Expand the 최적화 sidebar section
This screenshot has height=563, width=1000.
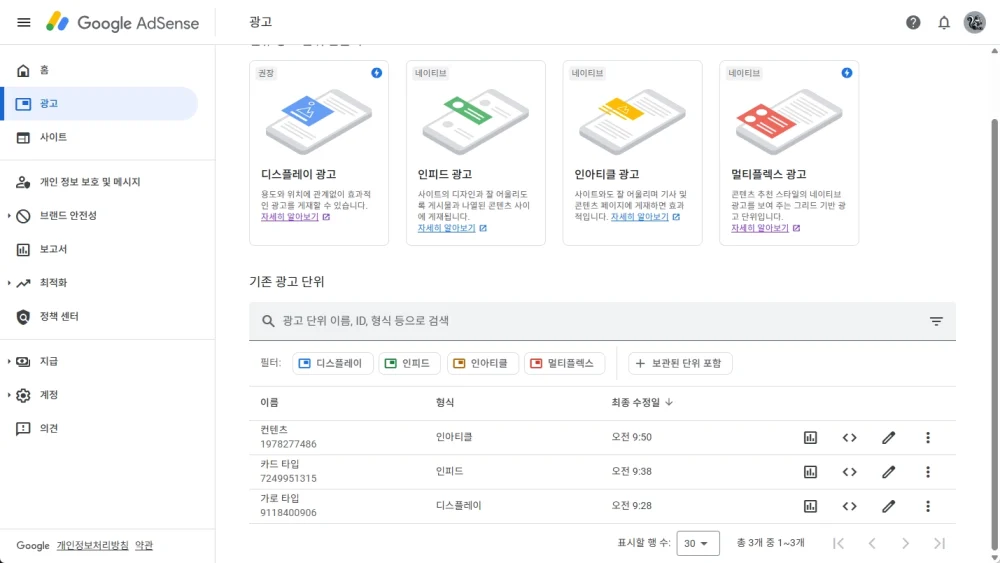point(9,283)
